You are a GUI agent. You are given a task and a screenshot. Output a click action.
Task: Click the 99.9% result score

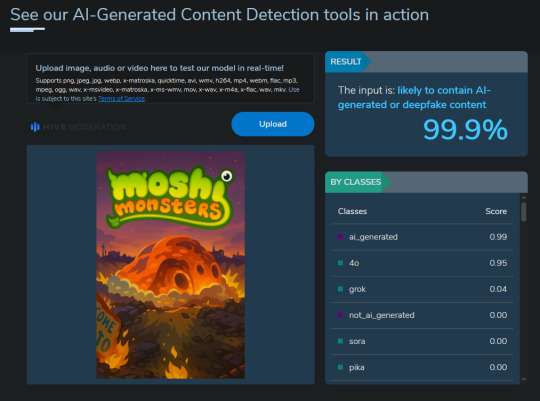point(465,130)
